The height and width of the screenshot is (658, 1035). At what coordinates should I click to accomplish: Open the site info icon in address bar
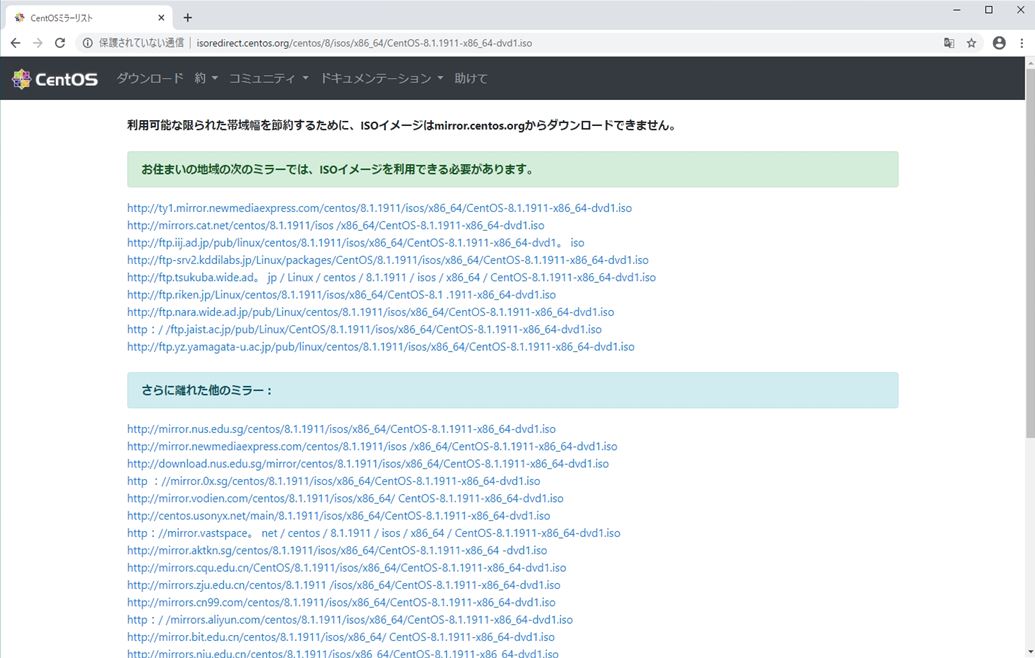pyautogui.click(x=87, y=43)
